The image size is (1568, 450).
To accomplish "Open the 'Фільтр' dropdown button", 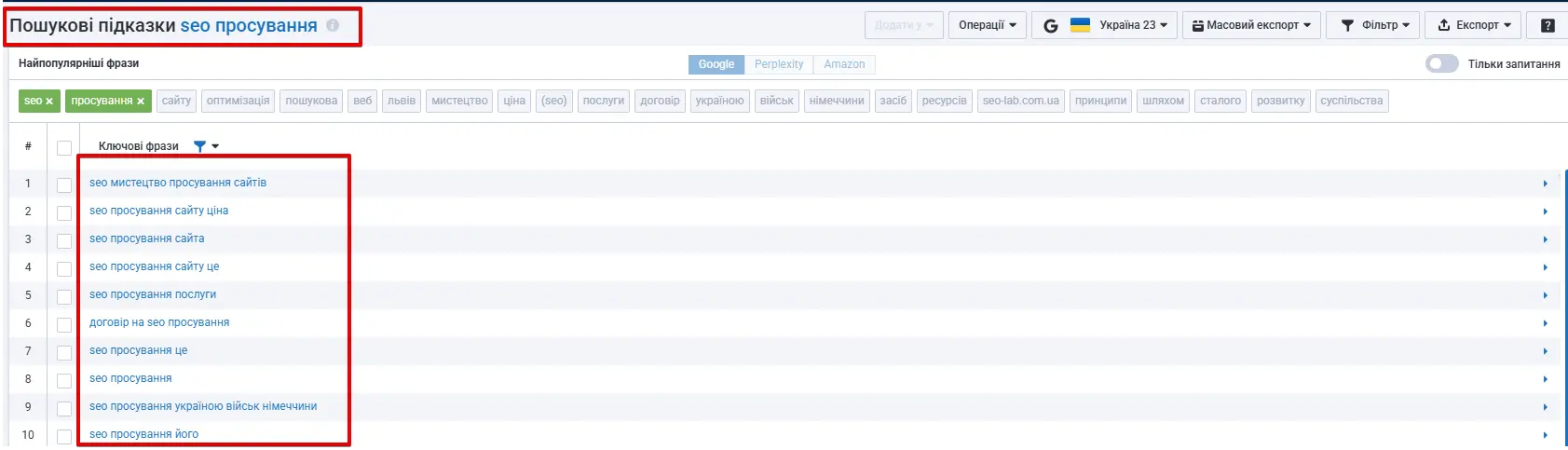I will pyautogui.click(x=1374, y=25).
